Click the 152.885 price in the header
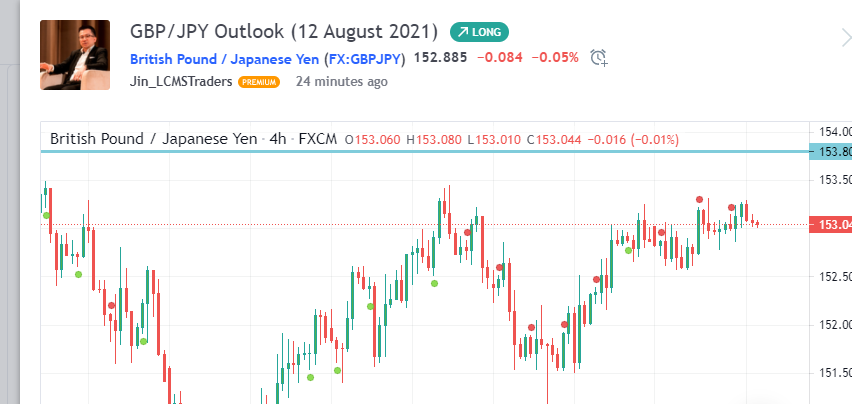 coord(440,57)
